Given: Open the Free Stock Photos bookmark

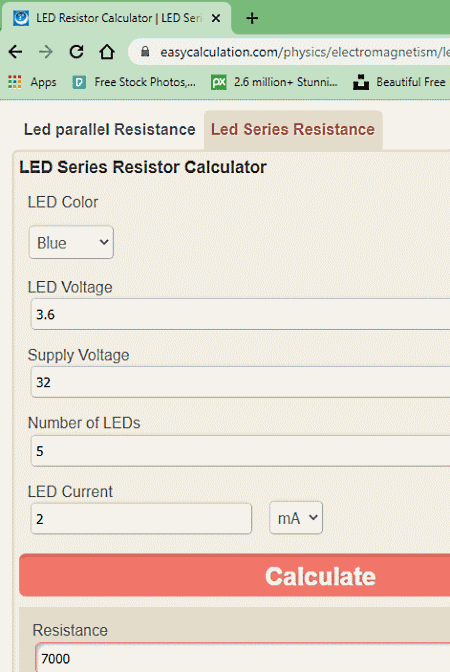Looking at the screenshot, I should [134, 82].
